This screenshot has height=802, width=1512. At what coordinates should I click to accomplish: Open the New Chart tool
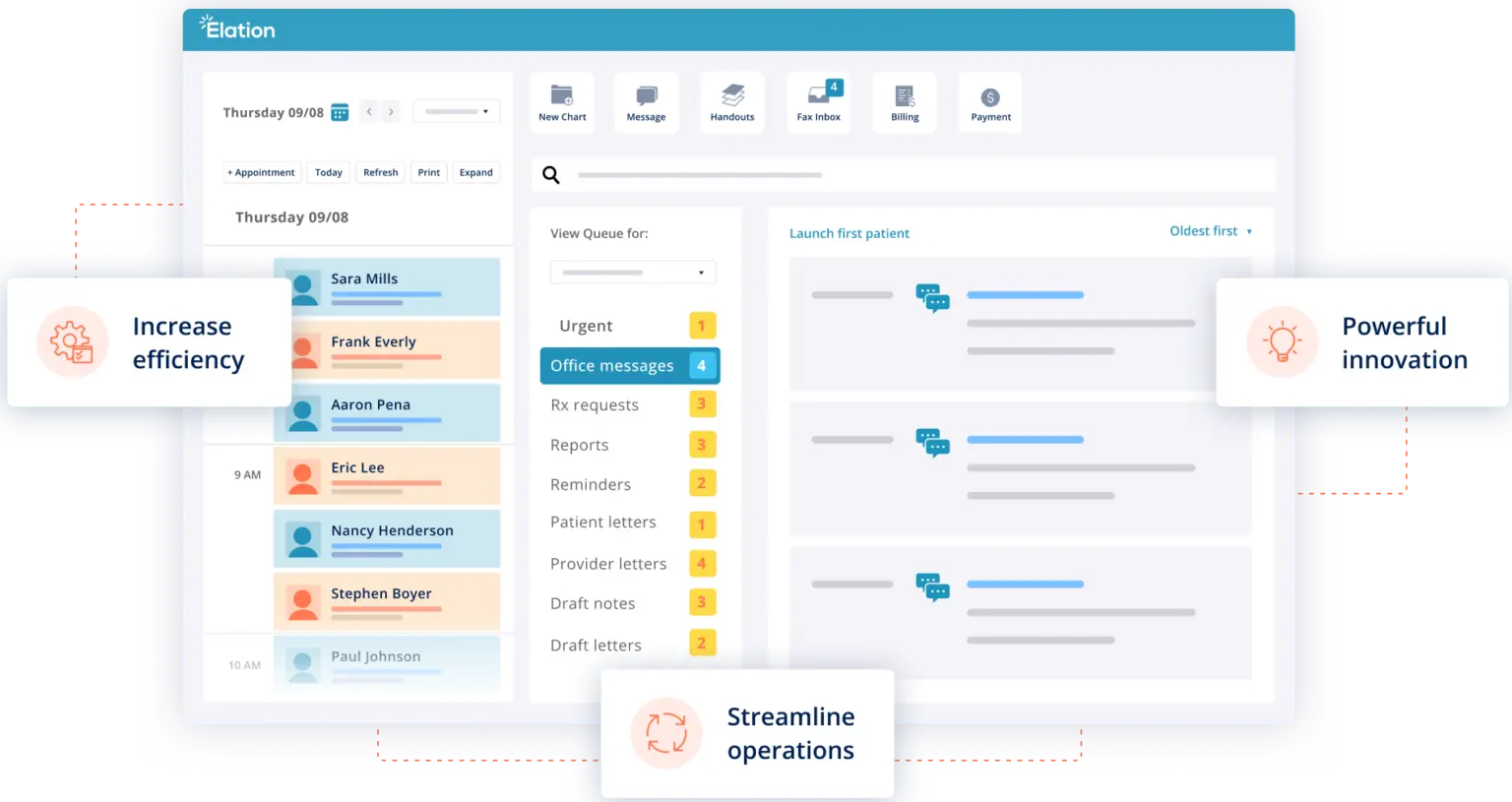pyautogui.click(x=561, y=101)
